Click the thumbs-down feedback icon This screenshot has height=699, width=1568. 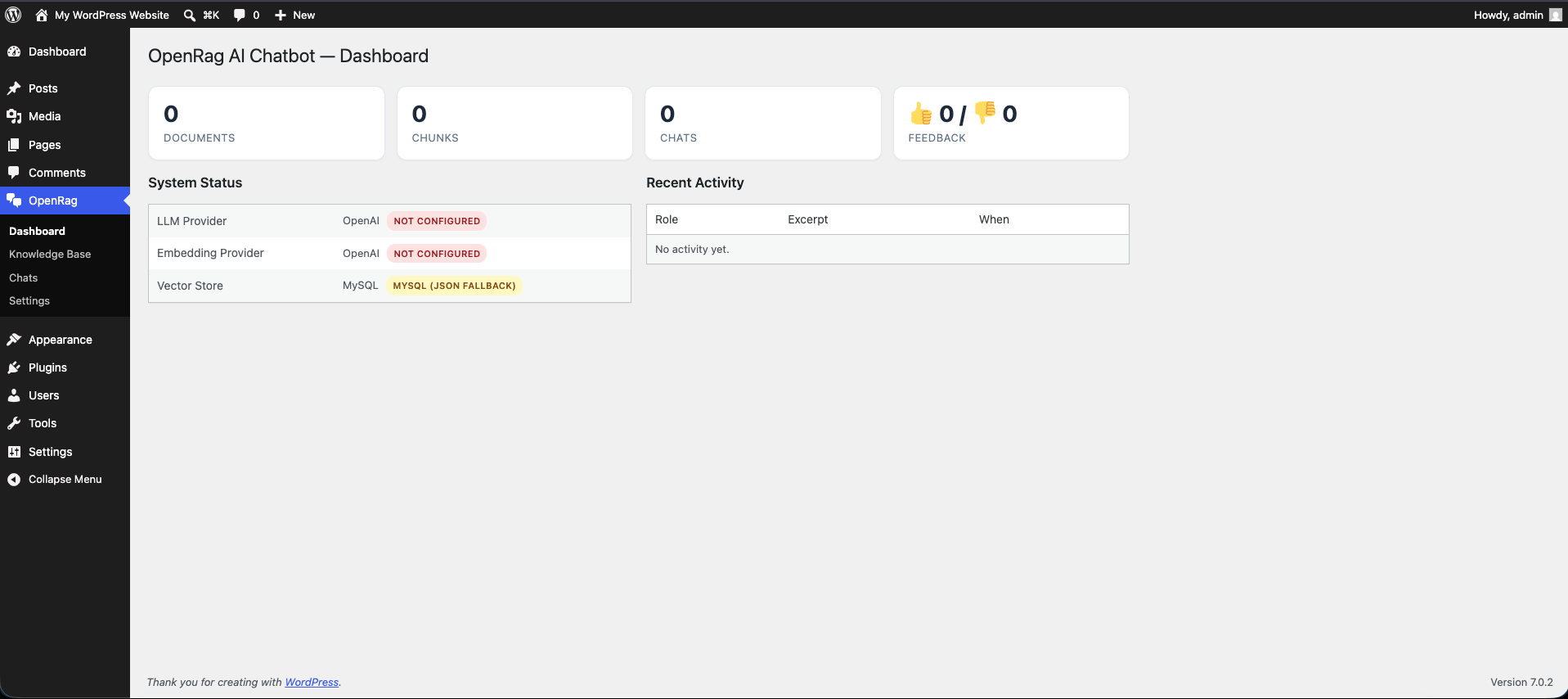[985, 113]
